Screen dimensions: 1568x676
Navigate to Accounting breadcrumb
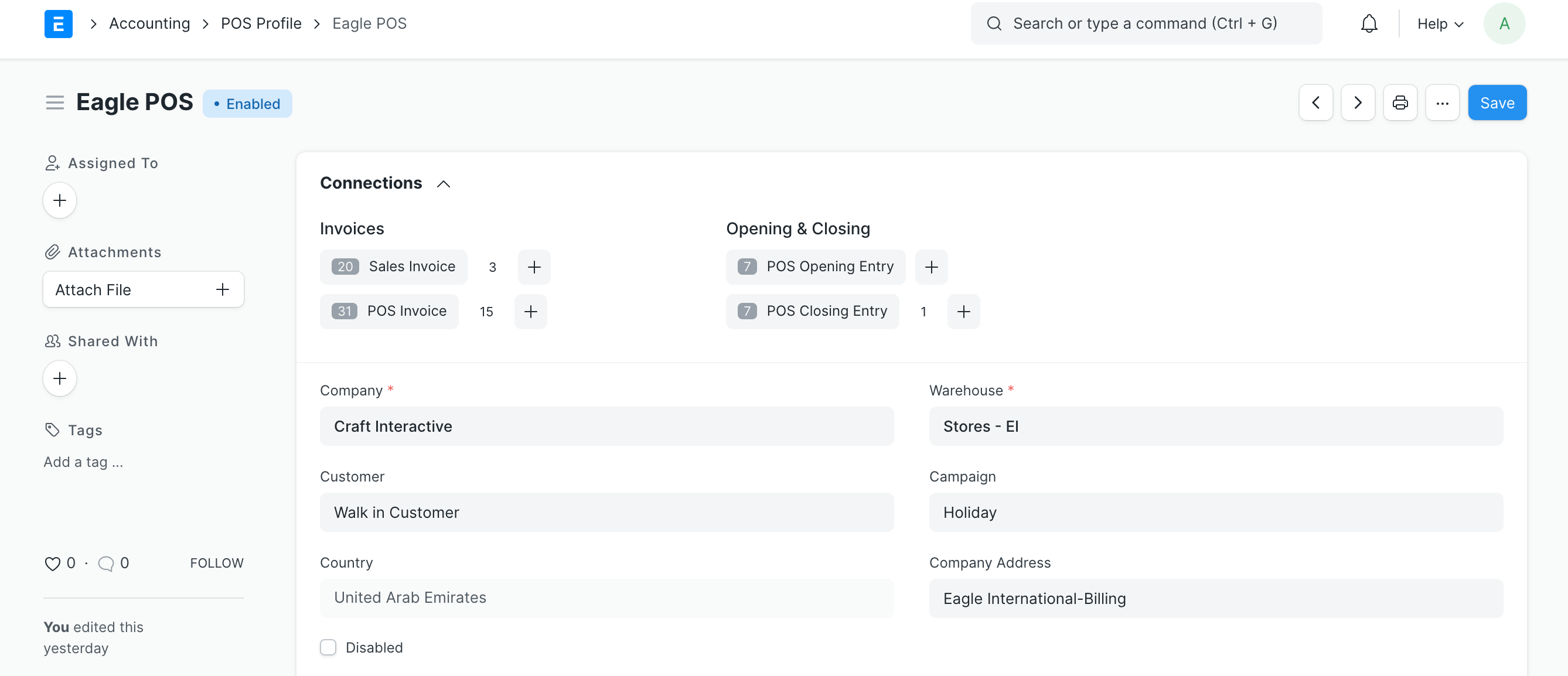[x=149, y=24]
